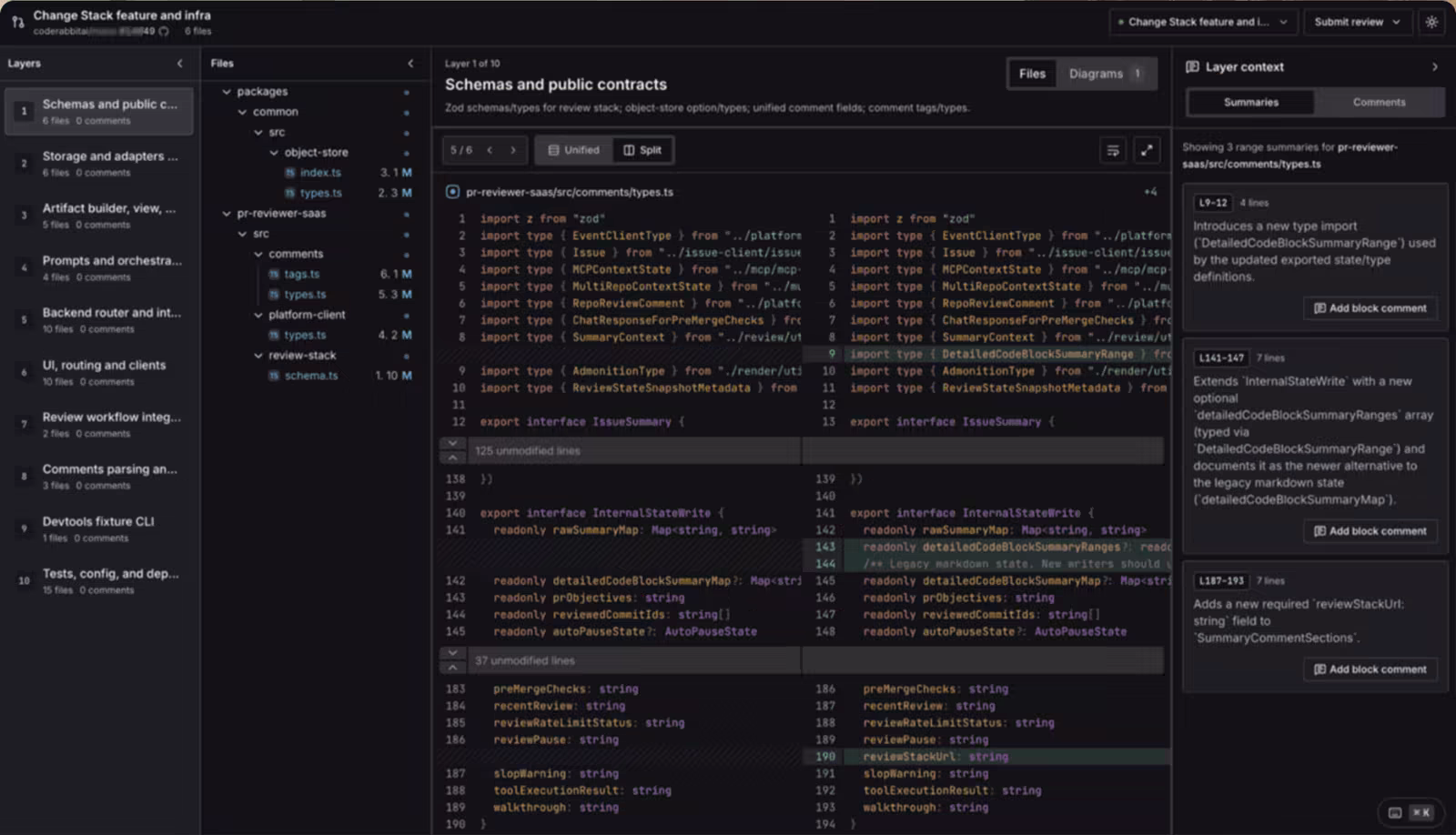Image resolution: width=1456 pixels, height=835 pixels.
Task: Collapse the Files panel with its chevron
Action: 410,64
